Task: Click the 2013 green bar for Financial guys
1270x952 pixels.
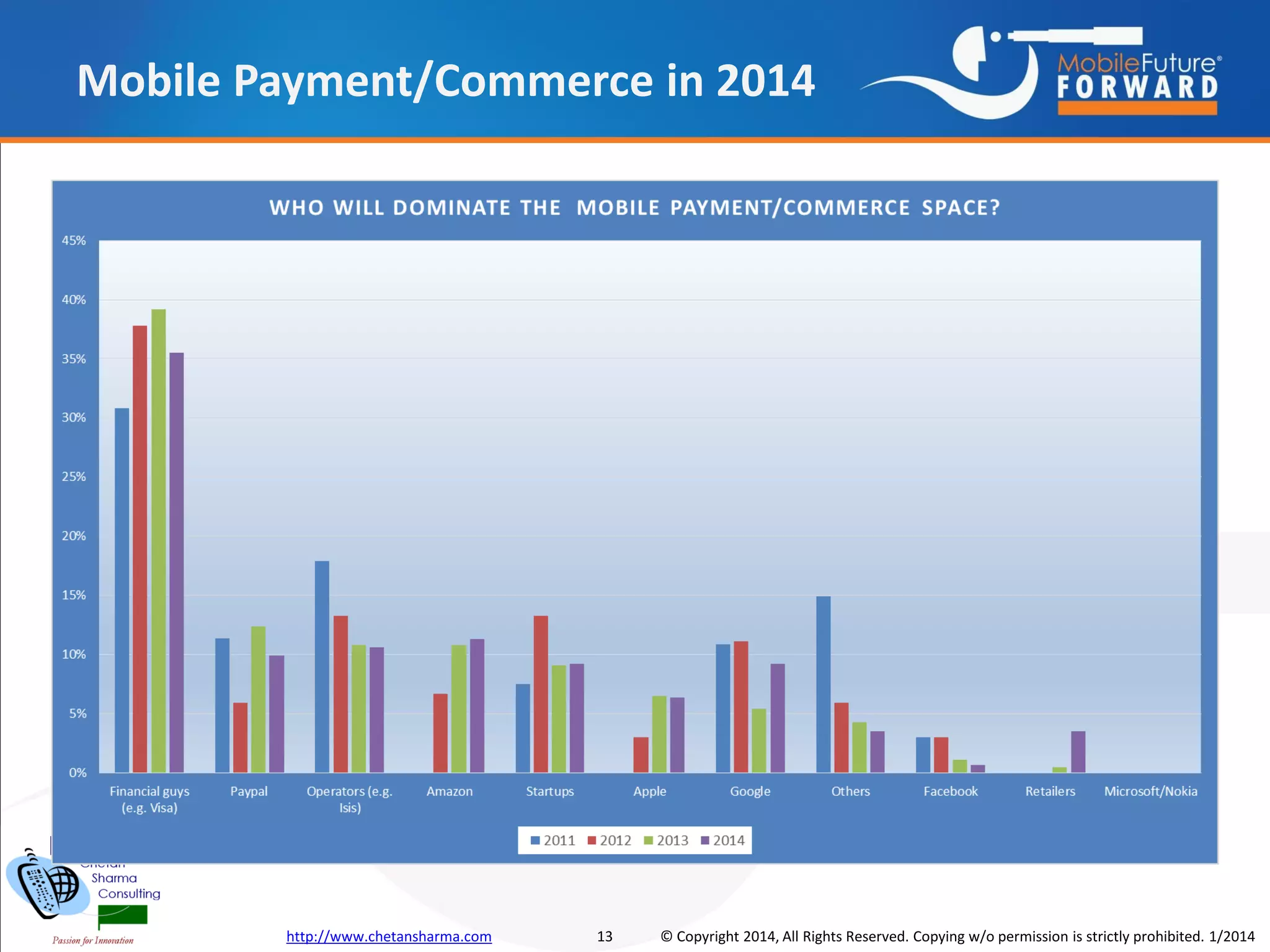Action: tap(159, 540)
